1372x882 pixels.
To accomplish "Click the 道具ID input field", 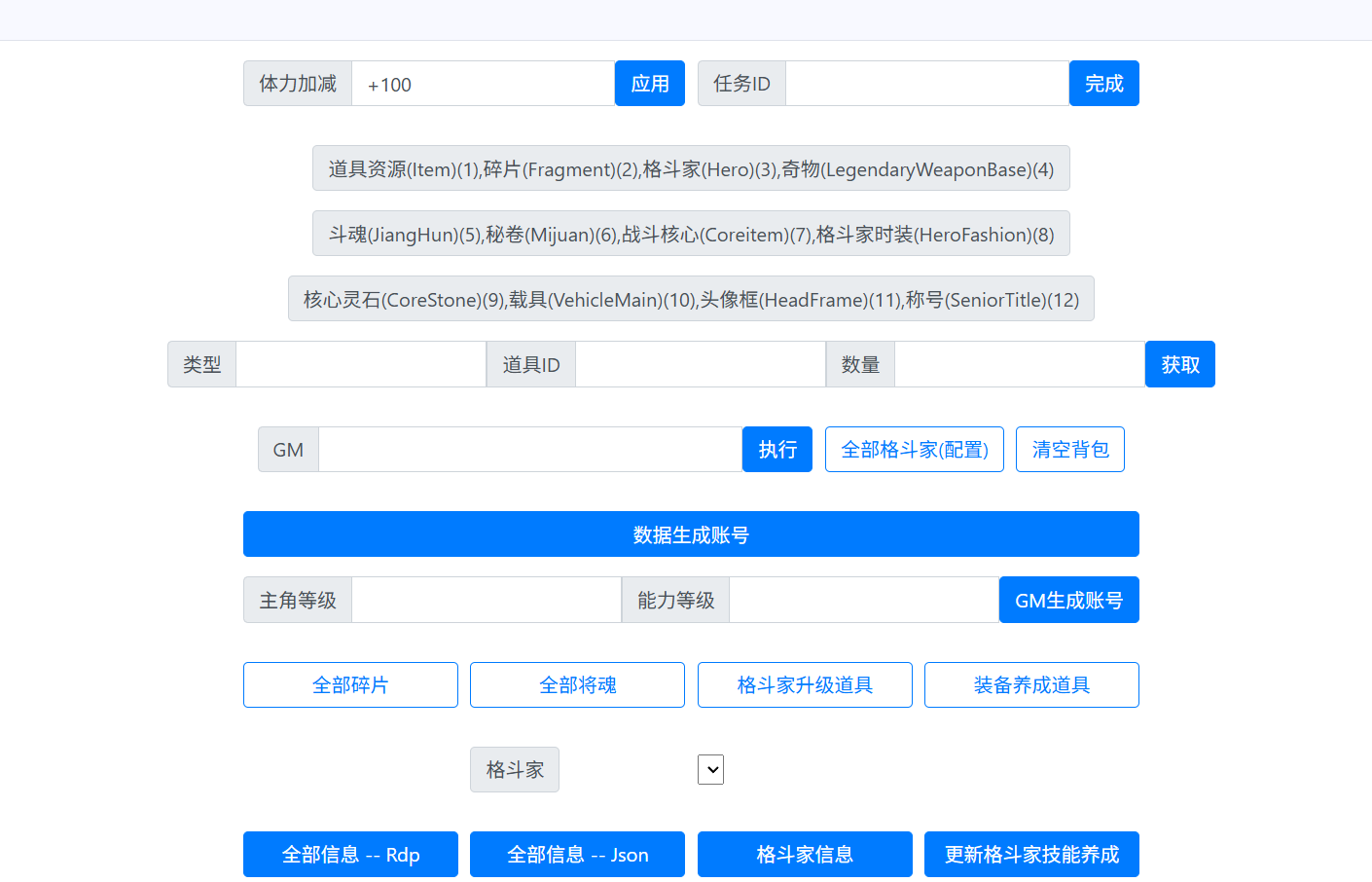I will pos(701,363).
